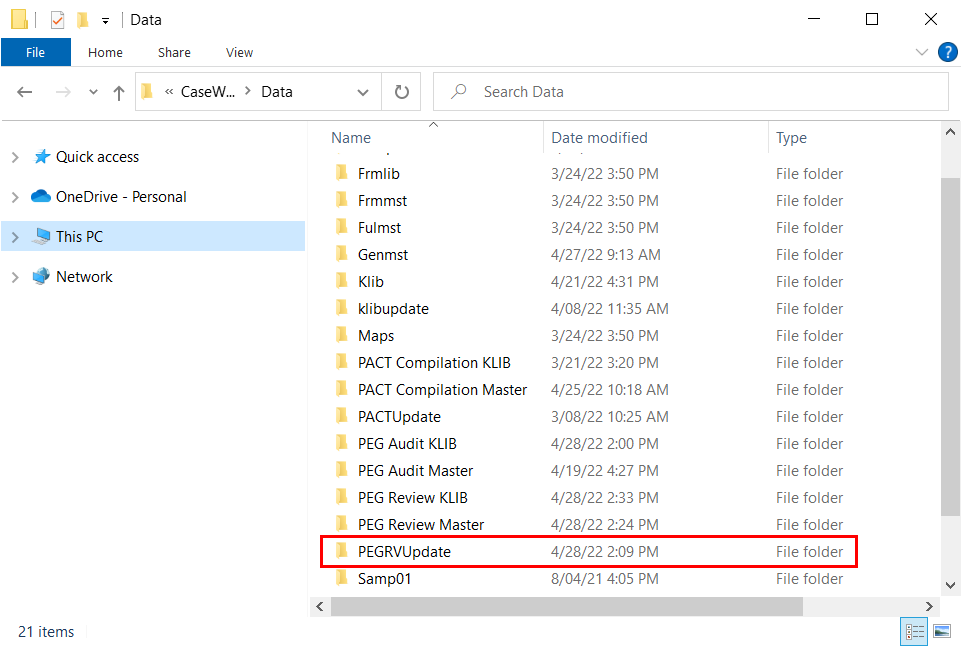962x647 pixels.
Task: Click the horizontal scrollbar left arrow
Action: (x=320, y=607)
